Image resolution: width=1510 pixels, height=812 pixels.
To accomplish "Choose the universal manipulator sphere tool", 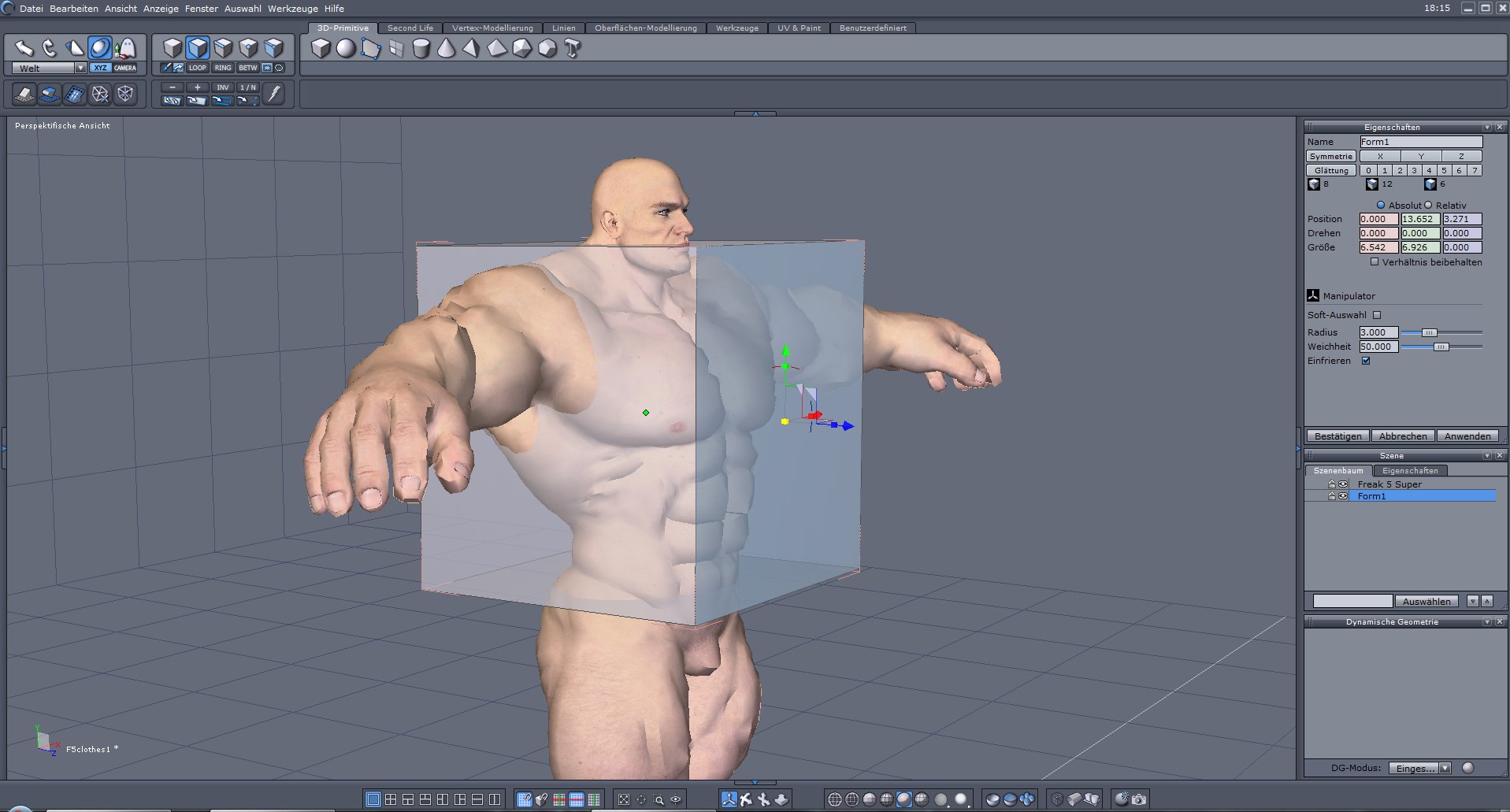I will point(99,48).
